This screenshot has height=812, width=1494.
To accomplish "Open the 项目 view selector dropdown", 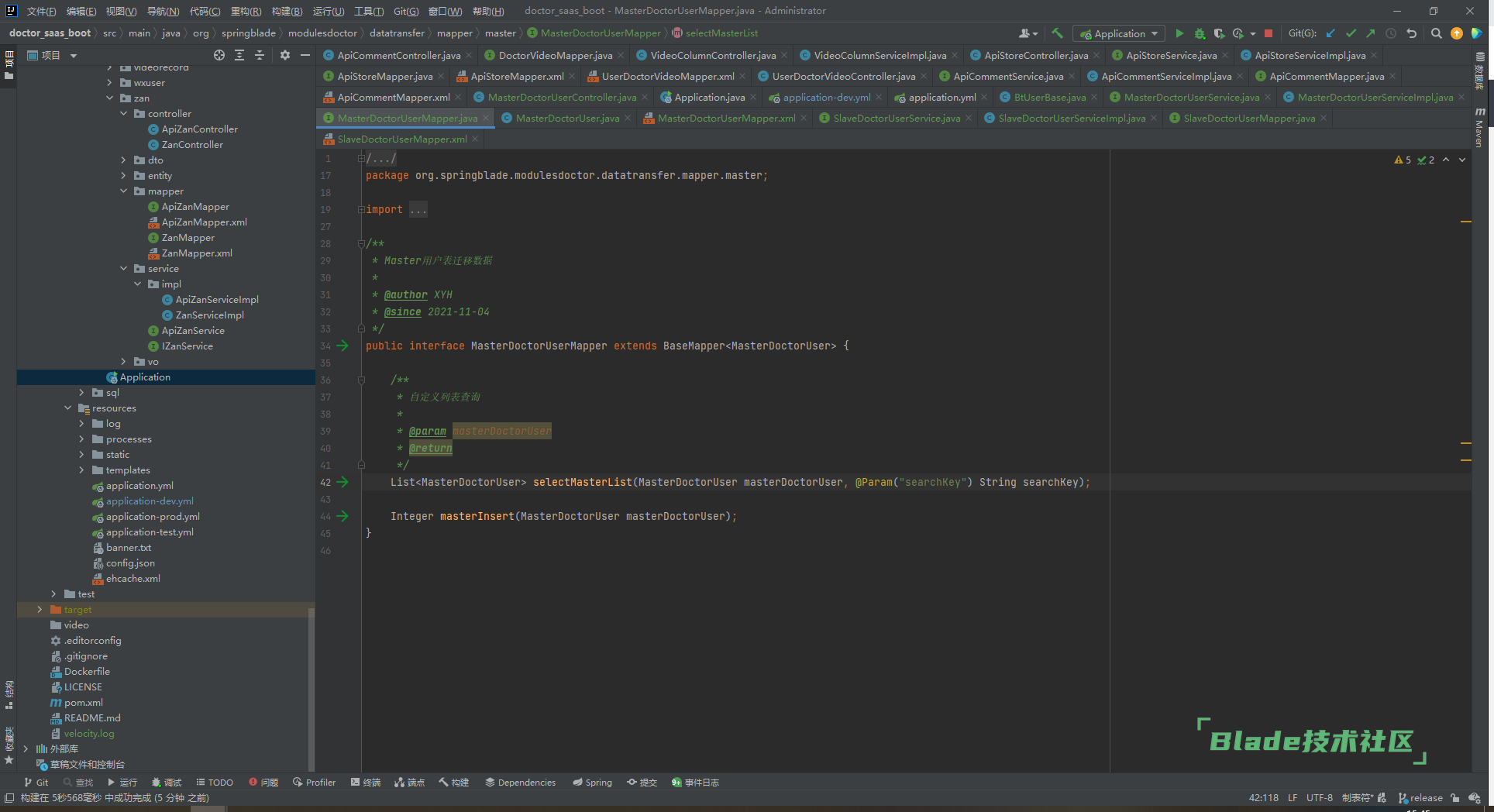I will [52, 55].
